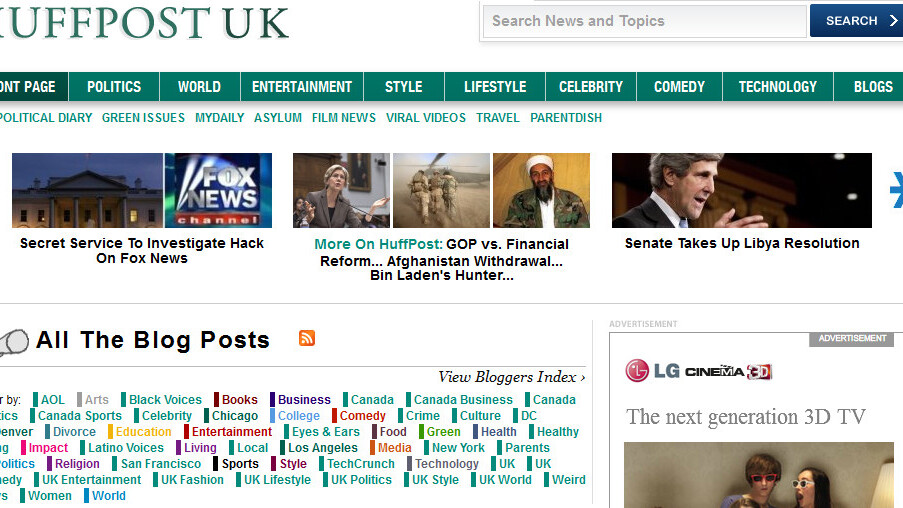Open the Senate Libya speaker thumbnail
This screenshot has height=508, width=903.
741,190
